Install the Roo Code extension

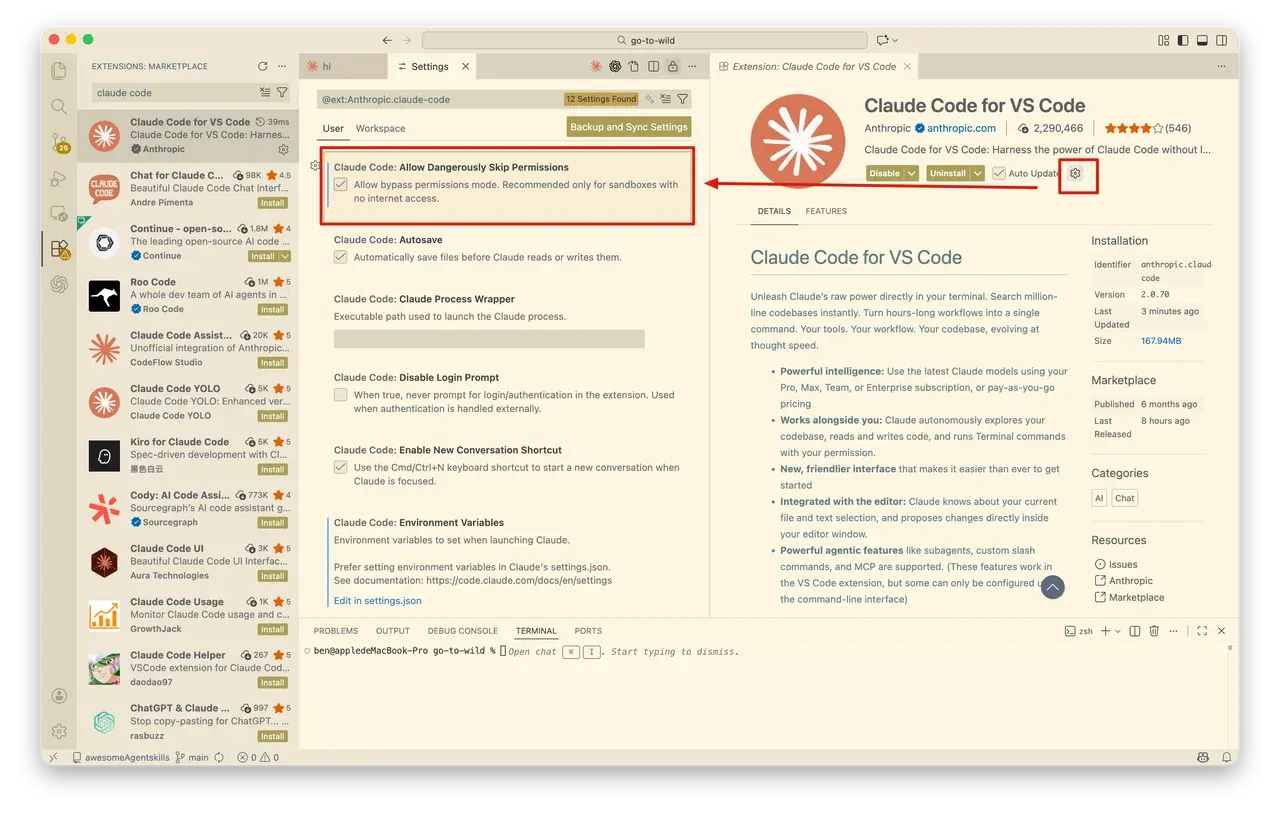pos(273,309)
